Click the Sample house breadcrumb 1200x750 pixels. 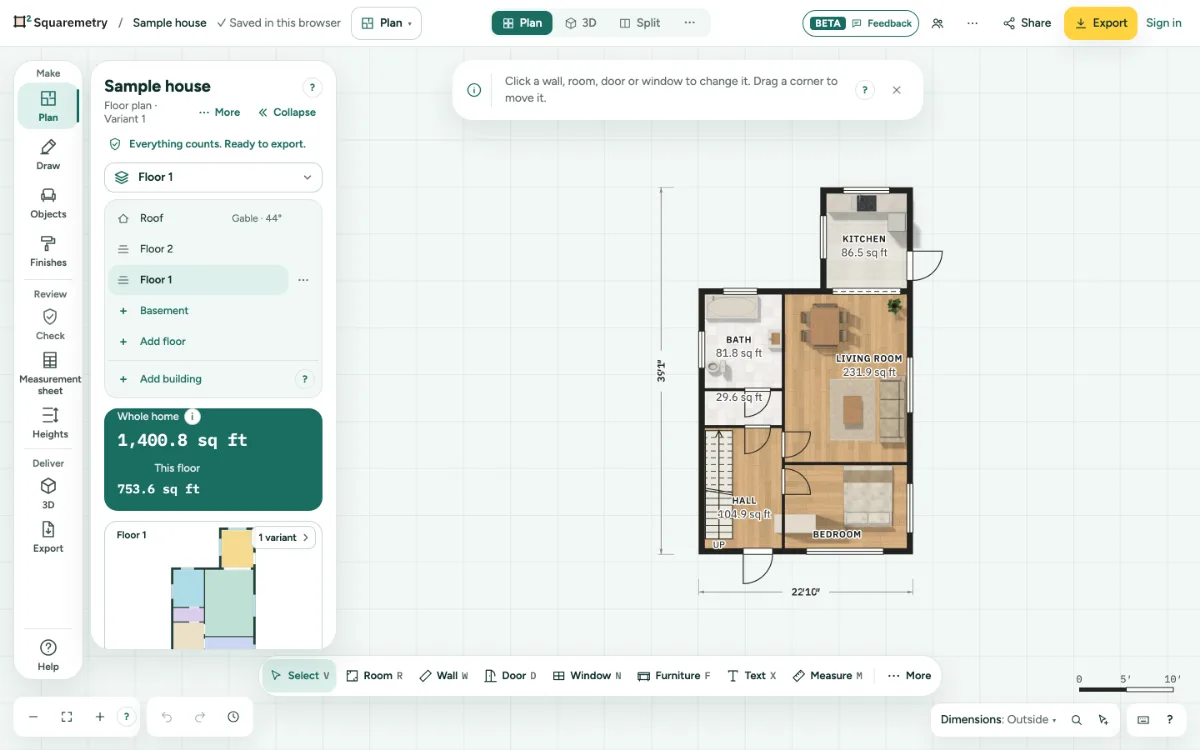pyautogui.click(x=169, y=23)
